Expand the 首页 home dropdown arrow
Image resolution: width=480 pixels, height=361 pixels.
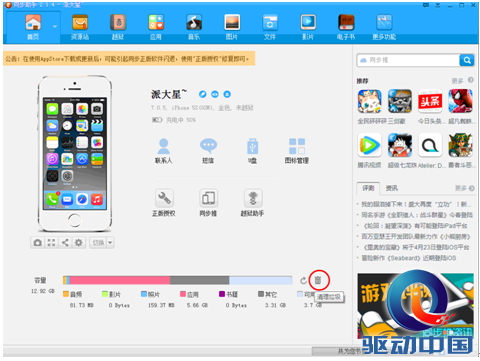55,26
